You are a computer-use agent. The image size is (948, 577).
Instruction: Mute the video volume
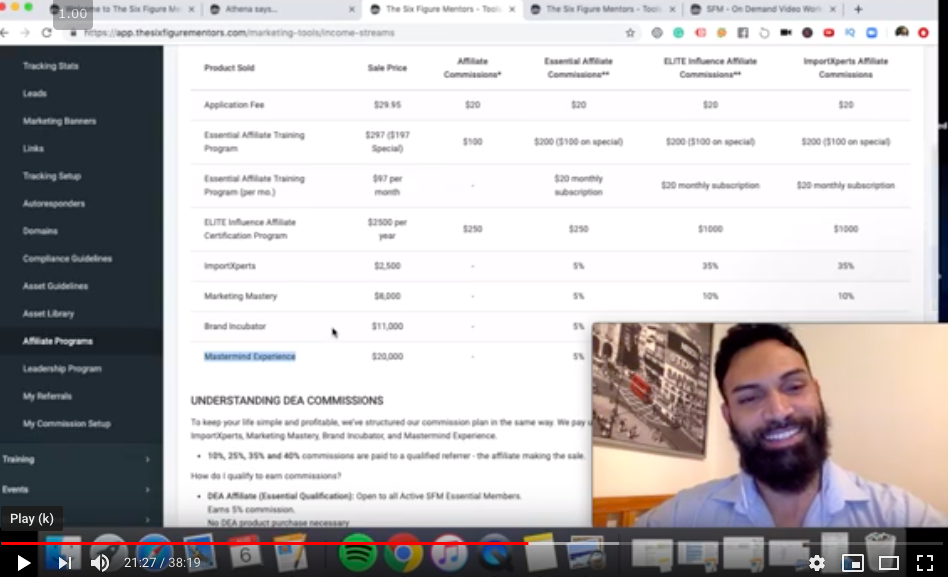pos(100,563)
